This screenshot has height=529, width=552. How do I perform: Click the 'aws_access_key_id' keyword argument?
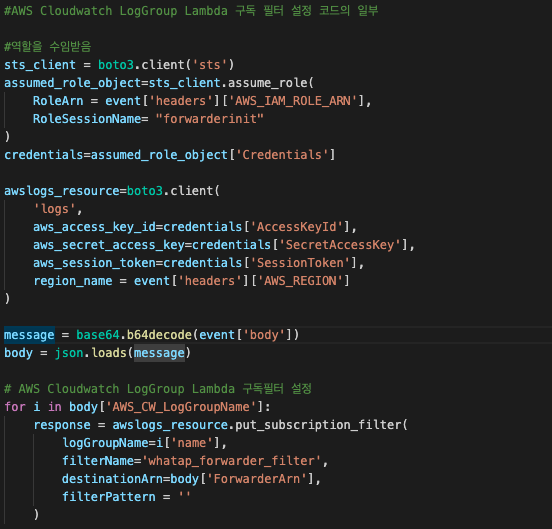click(94, 227)
